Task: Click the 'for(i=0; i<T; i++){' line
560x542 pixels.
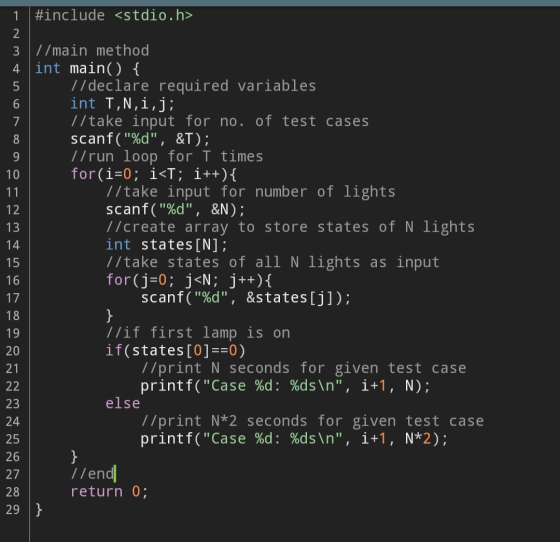Action: 154,174
